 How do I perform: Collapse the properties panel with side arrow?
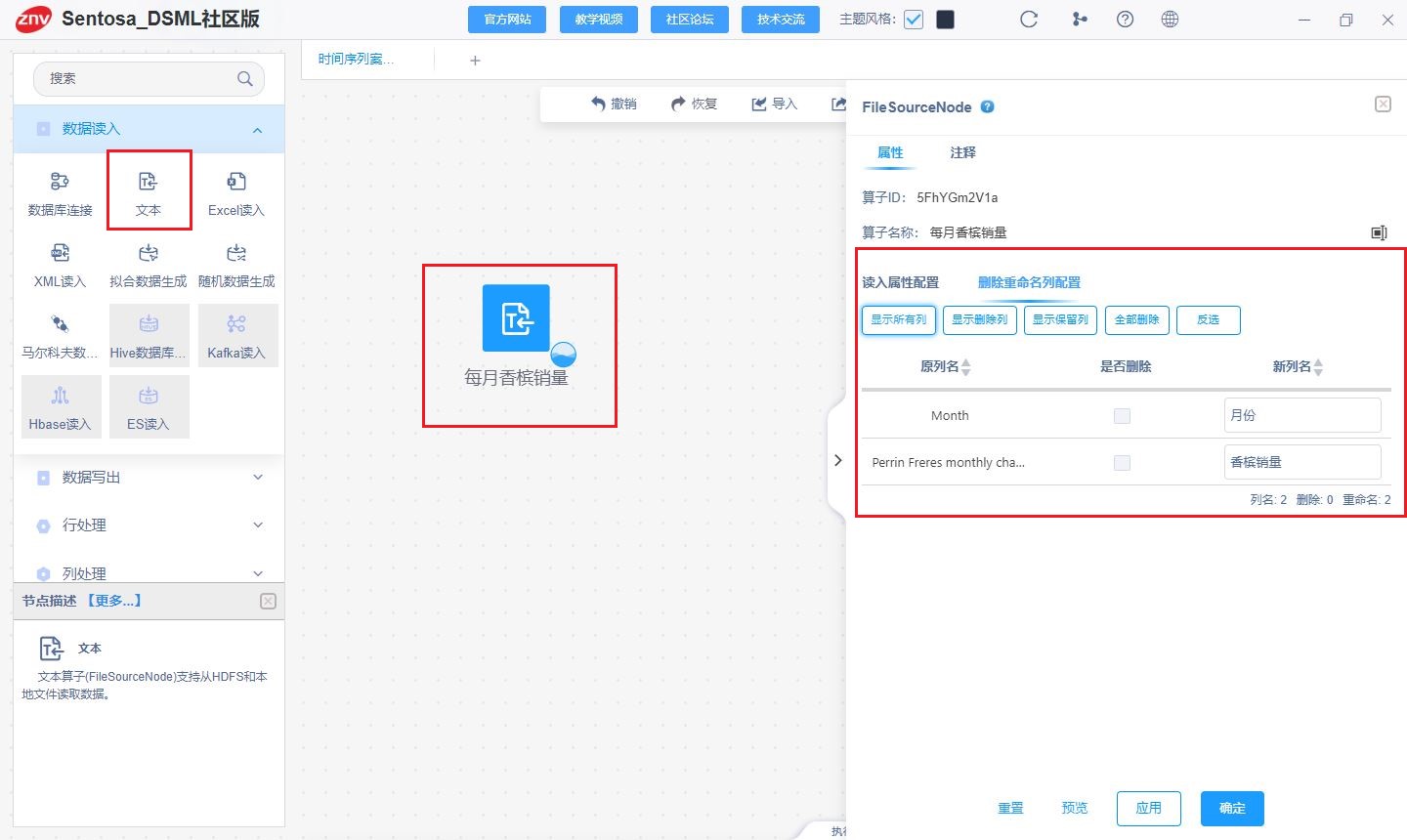pyautogui.click(x=837, y=460)
